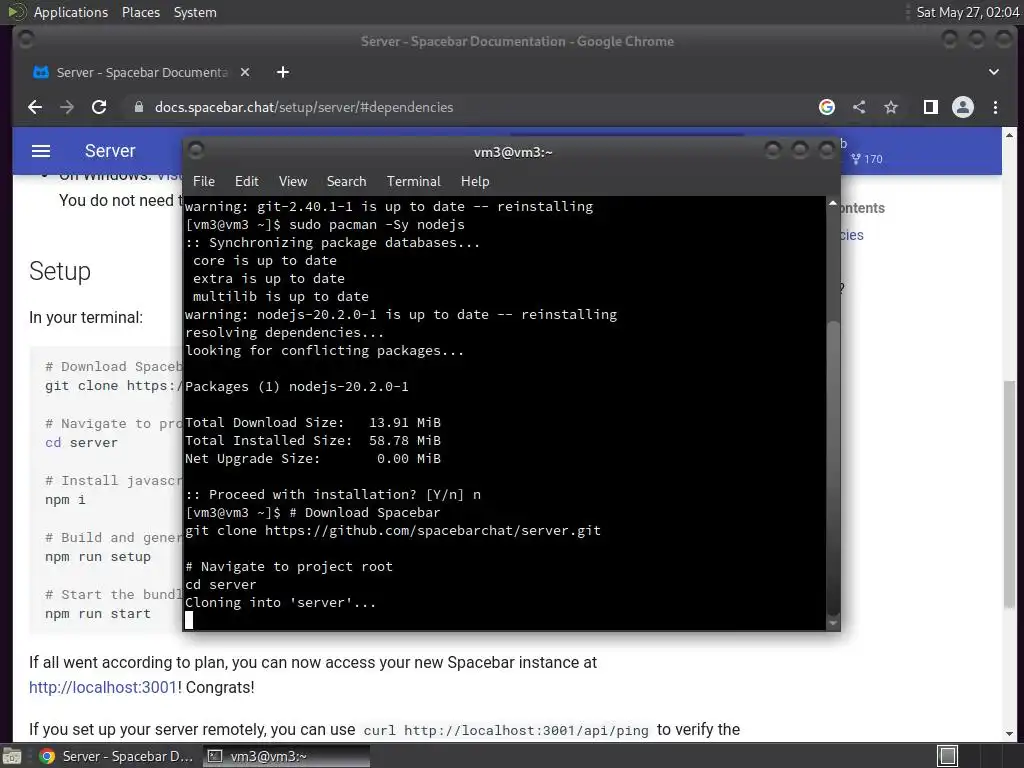The image size is (1024, 768).
Task: Click terminal window menu icon in titlebar
Action: click(196, 151)
